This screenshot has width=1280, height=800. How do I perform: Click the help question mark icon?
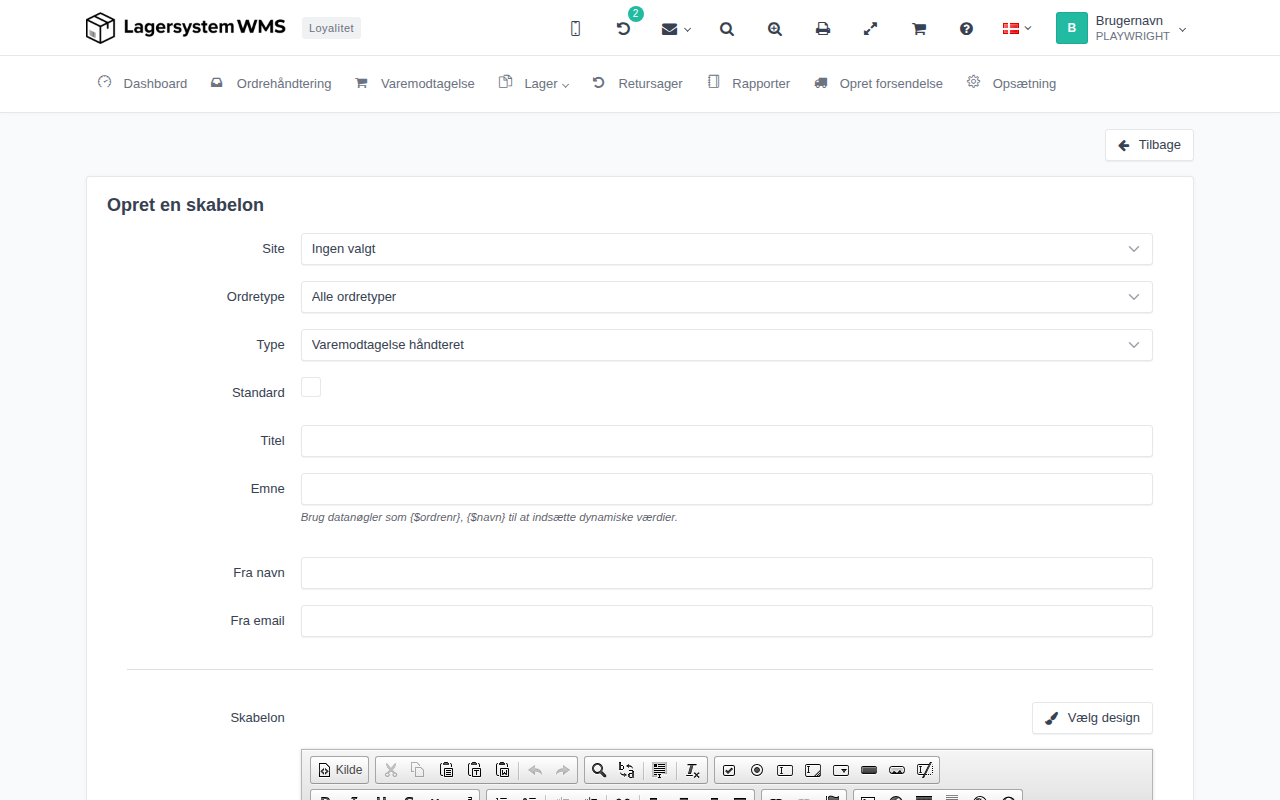[966, 29]
